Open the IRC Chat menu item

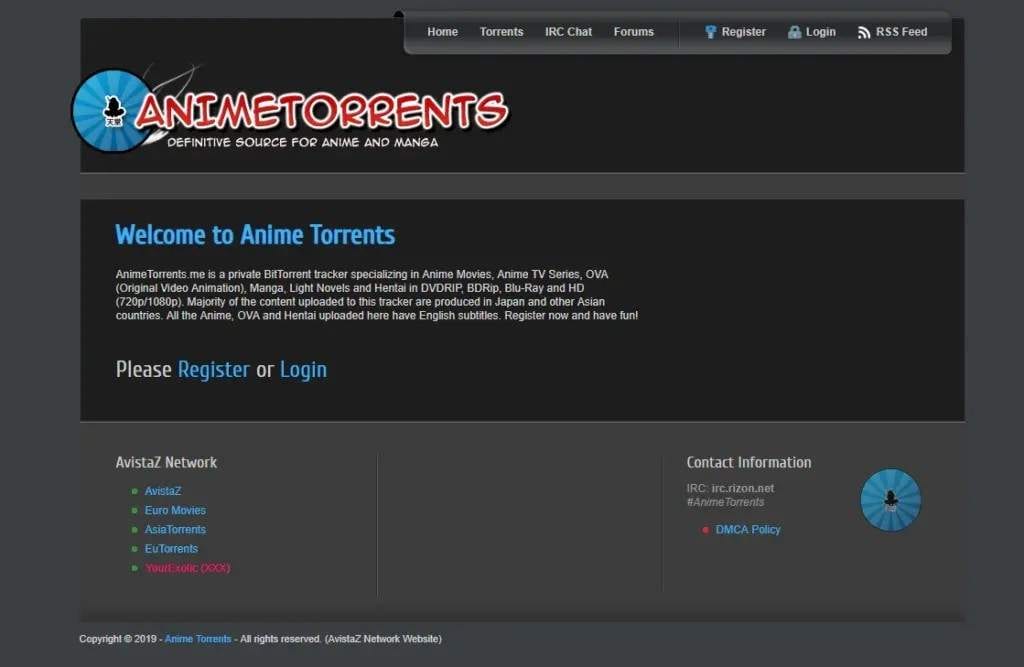tap(568, 31)
